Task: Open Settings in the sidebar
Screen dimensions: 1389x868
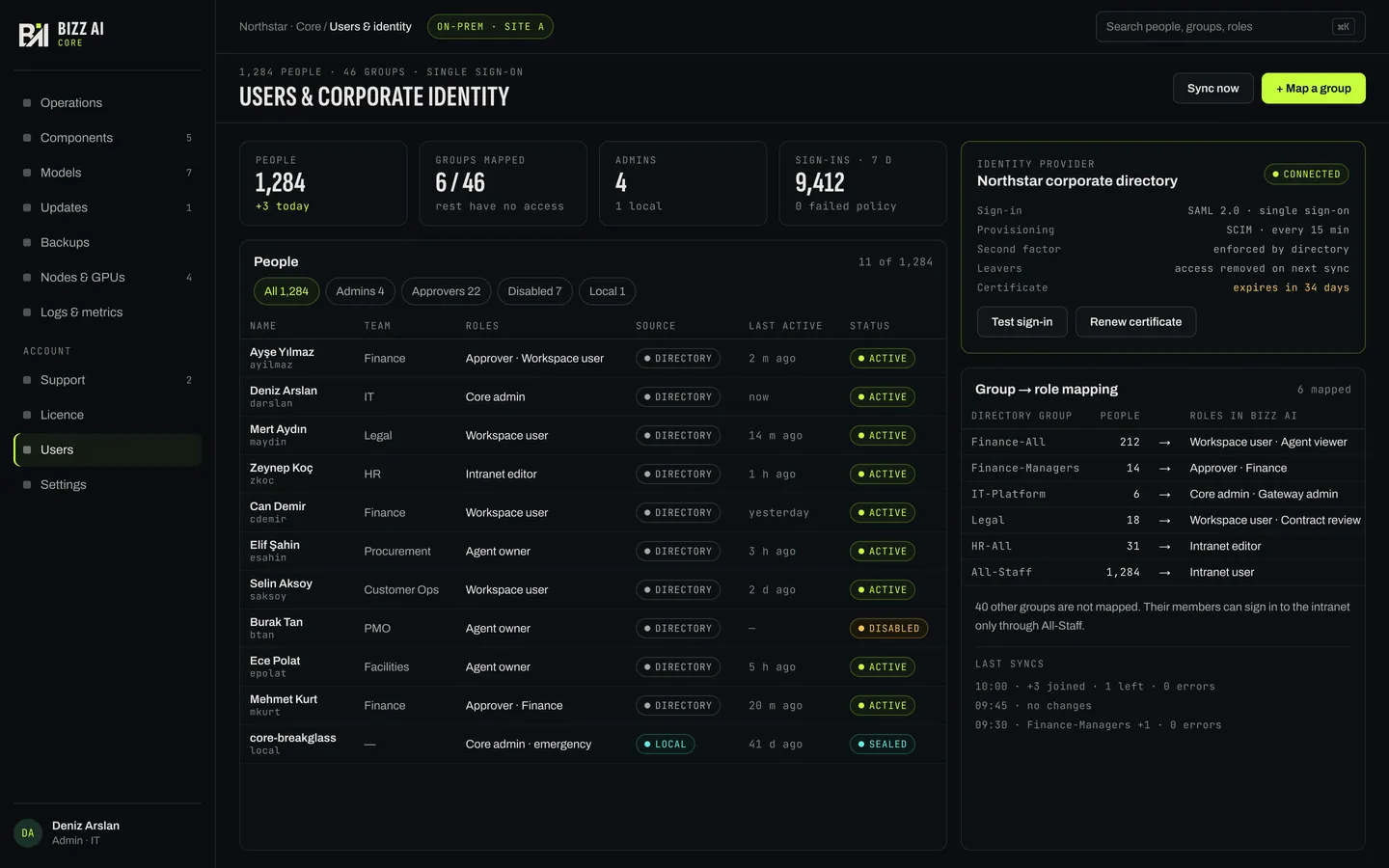Action: [108, 484]
